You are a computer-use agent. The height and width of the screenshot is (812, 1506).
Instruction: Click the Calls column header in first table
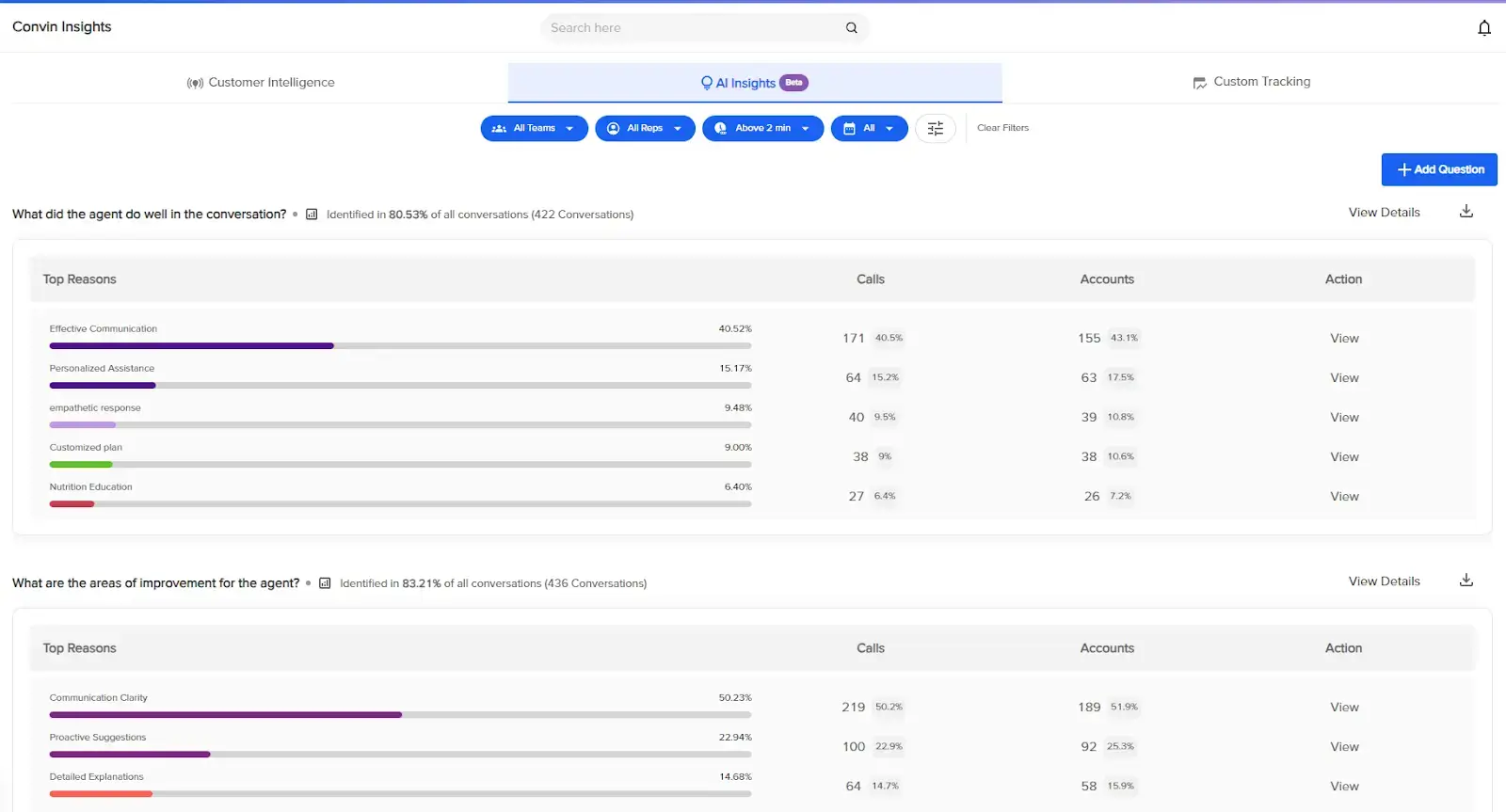coord(871,279)
